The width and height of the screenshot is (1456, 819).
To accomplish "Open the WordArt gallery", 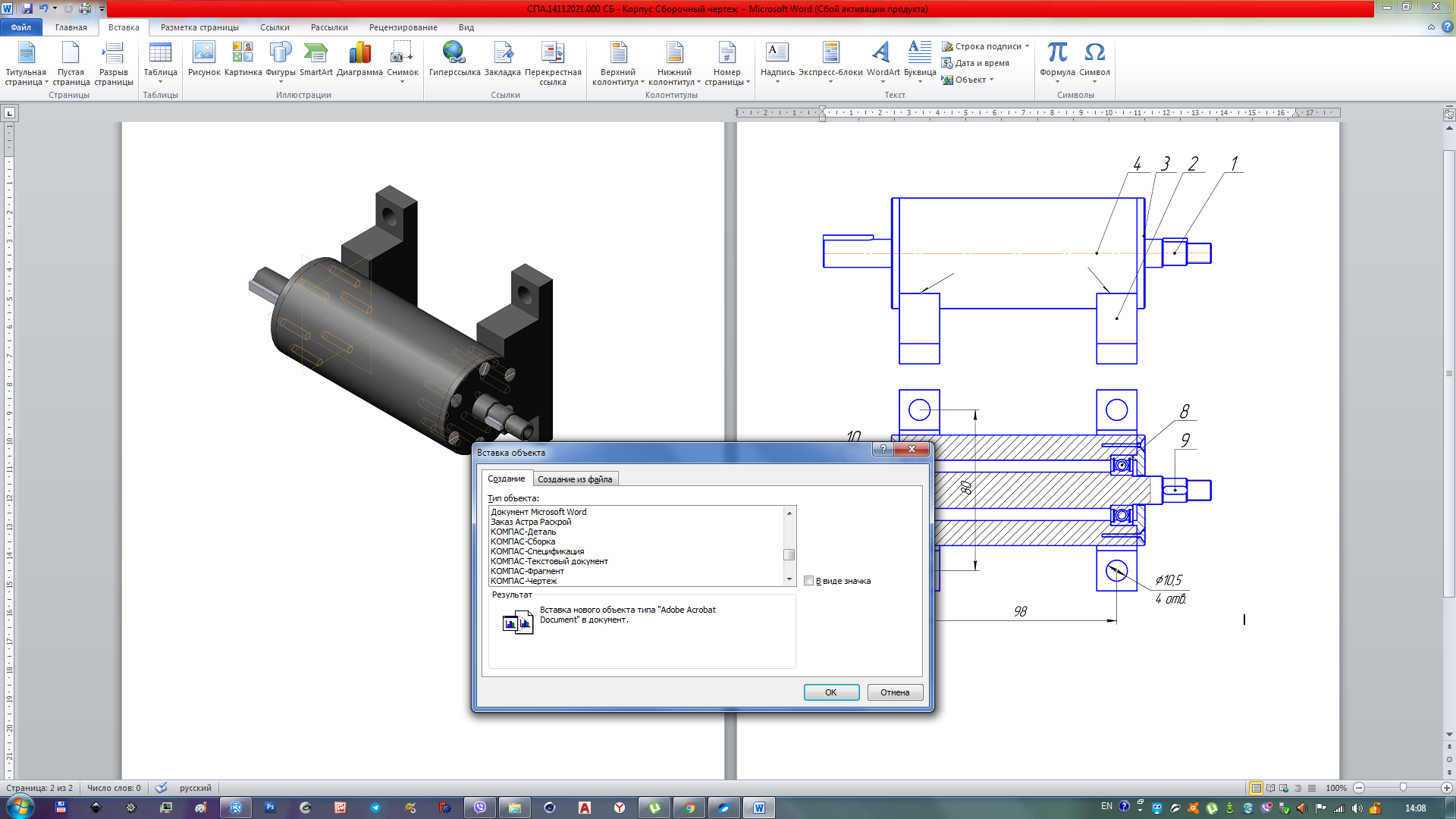I will (x=882, y=53).
